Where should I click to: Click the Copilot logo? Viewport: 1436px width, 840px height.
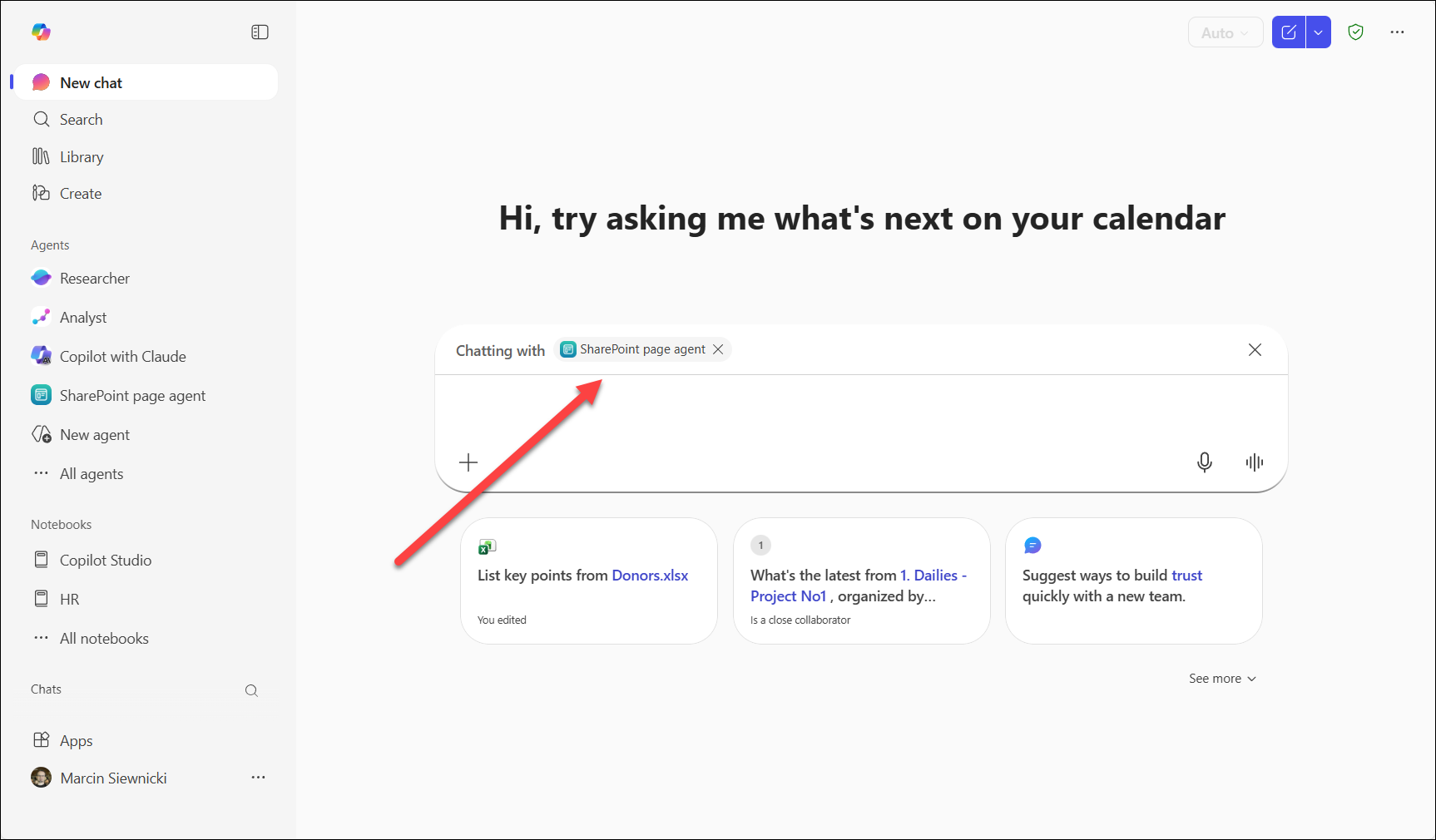point(41,32)
